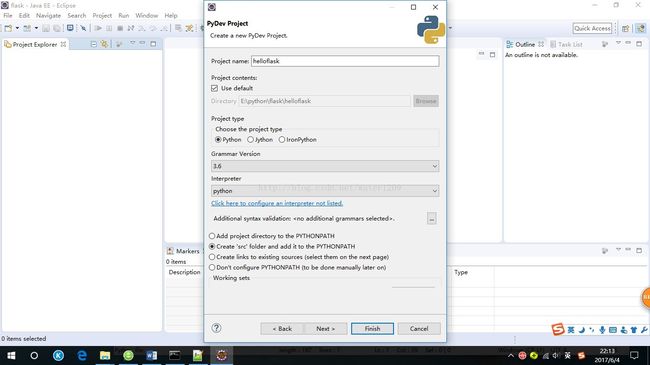Open the Run menu
Viewport: 650px width, 365px height.
tap(124, 15)
